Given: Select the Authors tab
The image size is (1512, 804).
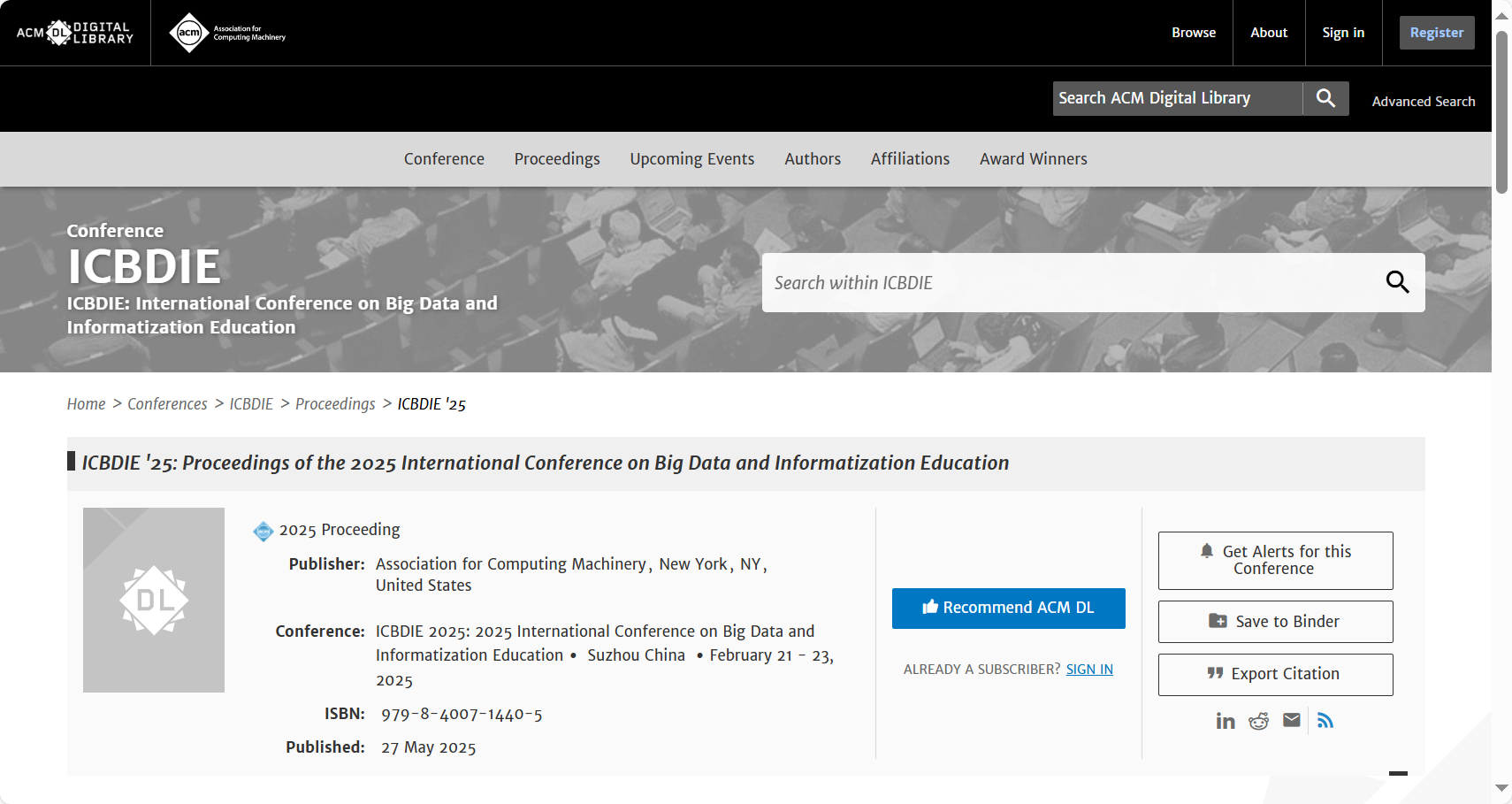Looking at the screenshot, I should click(x=813, y=159).
